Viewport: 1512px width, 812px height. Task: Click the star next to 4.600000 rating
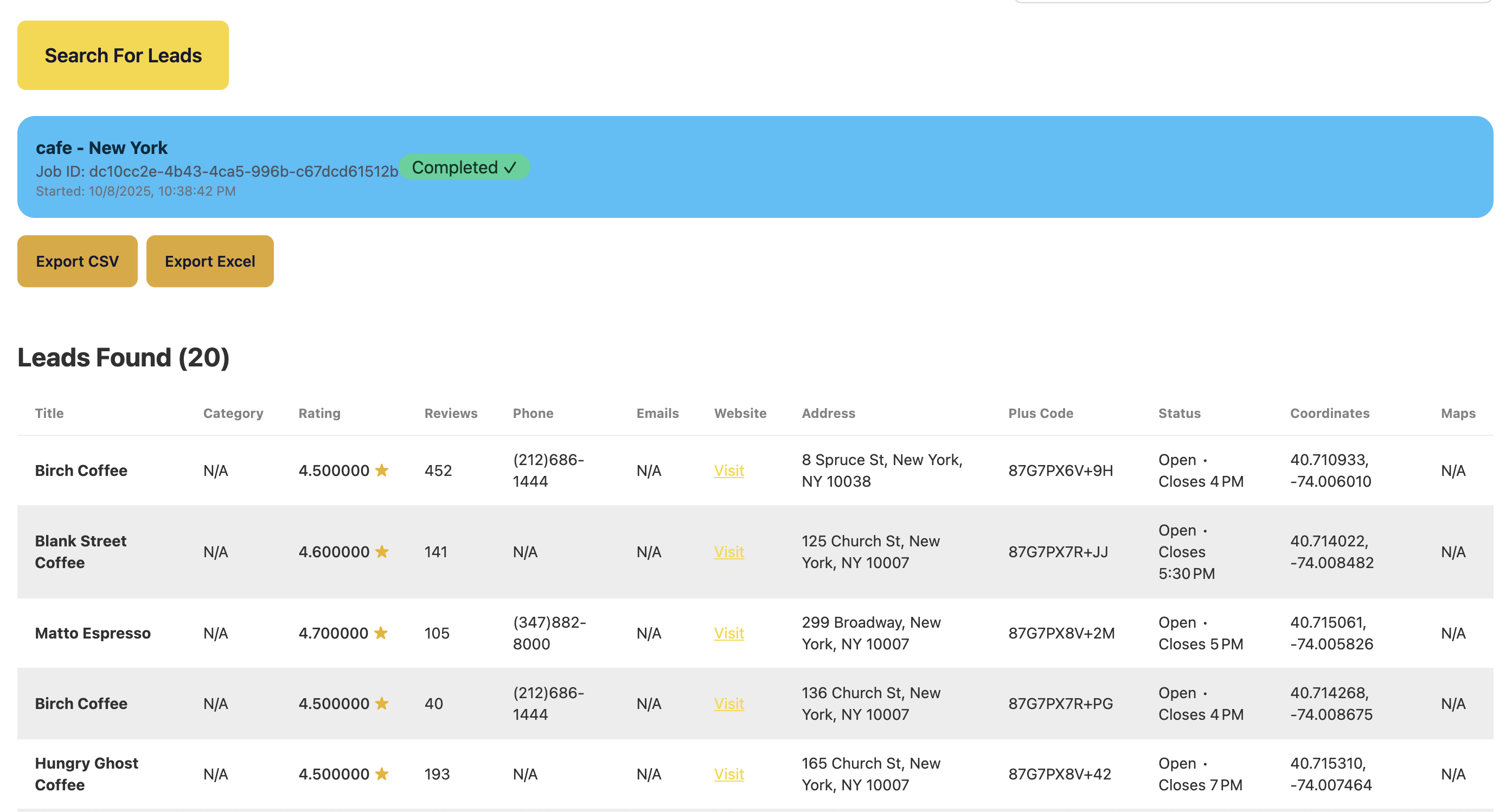coord(381,551)
